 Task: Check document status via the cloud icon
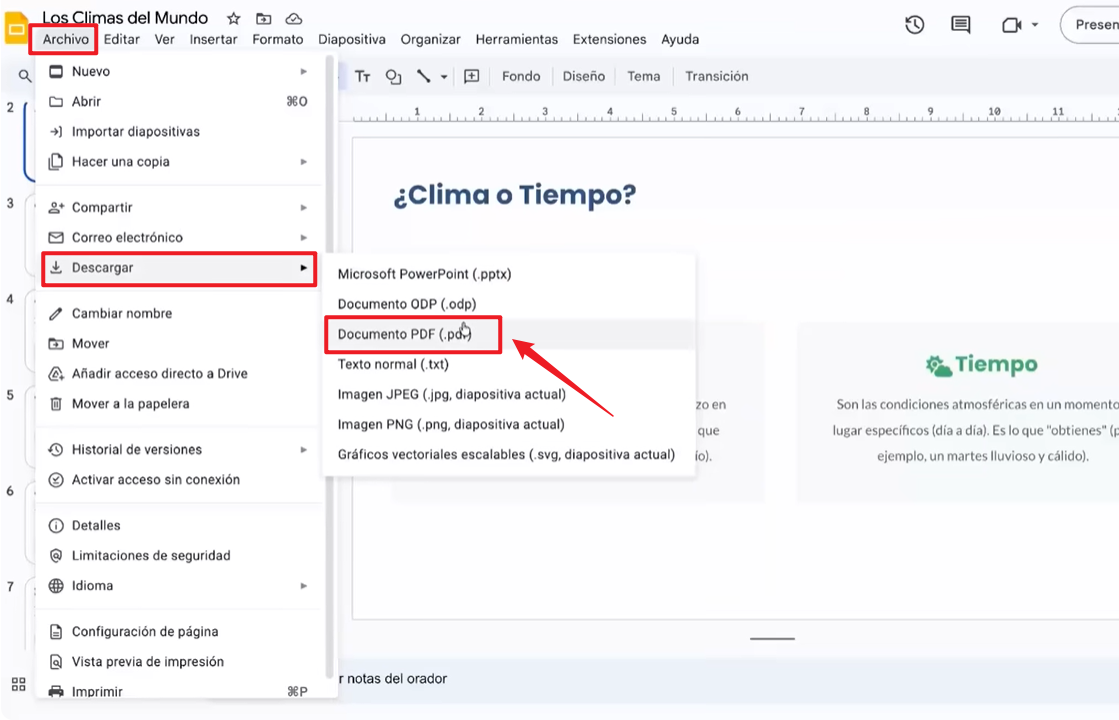pos(293,18)
